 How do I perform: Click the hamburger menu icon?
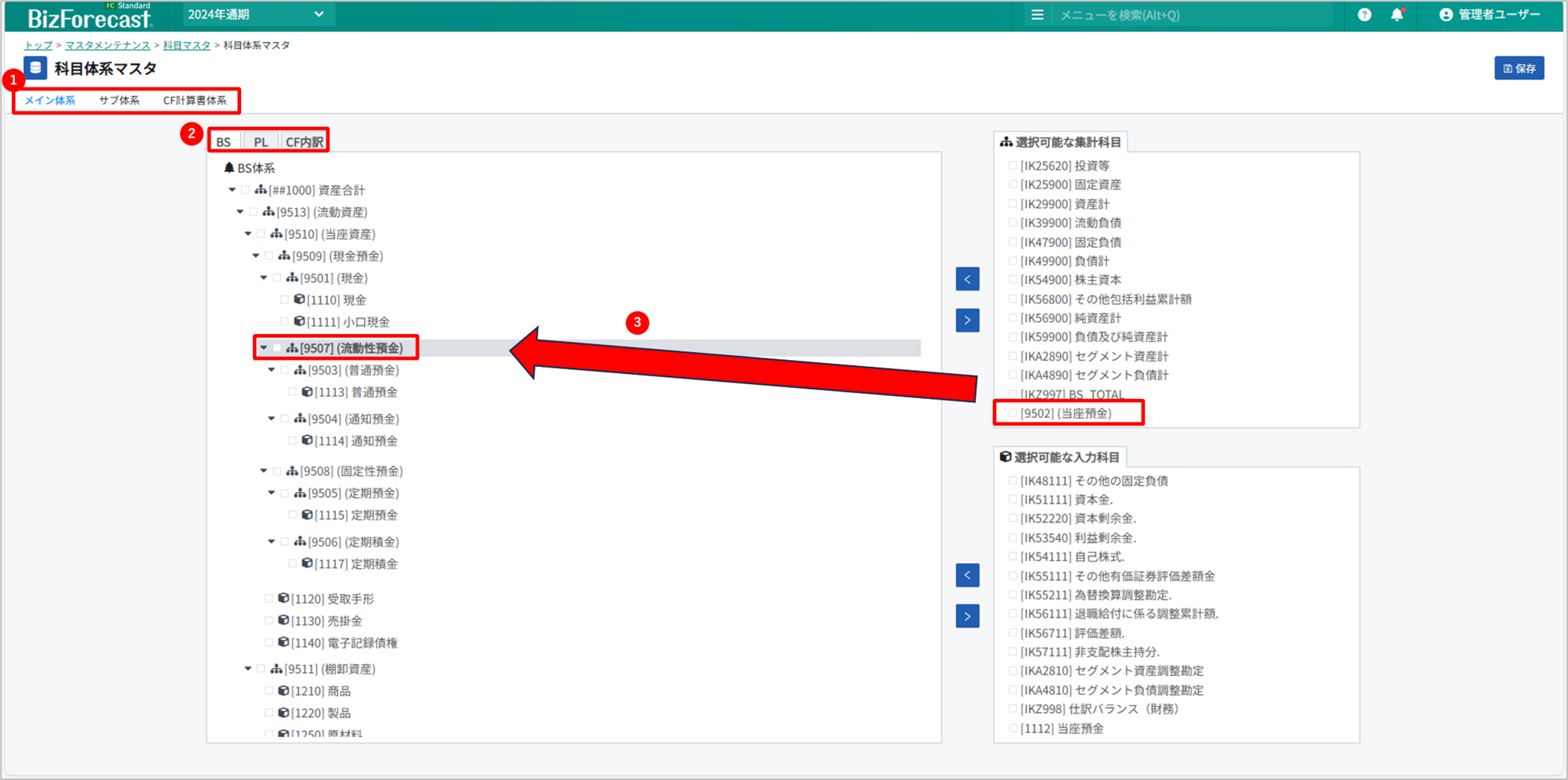(x=1037, y=15)
